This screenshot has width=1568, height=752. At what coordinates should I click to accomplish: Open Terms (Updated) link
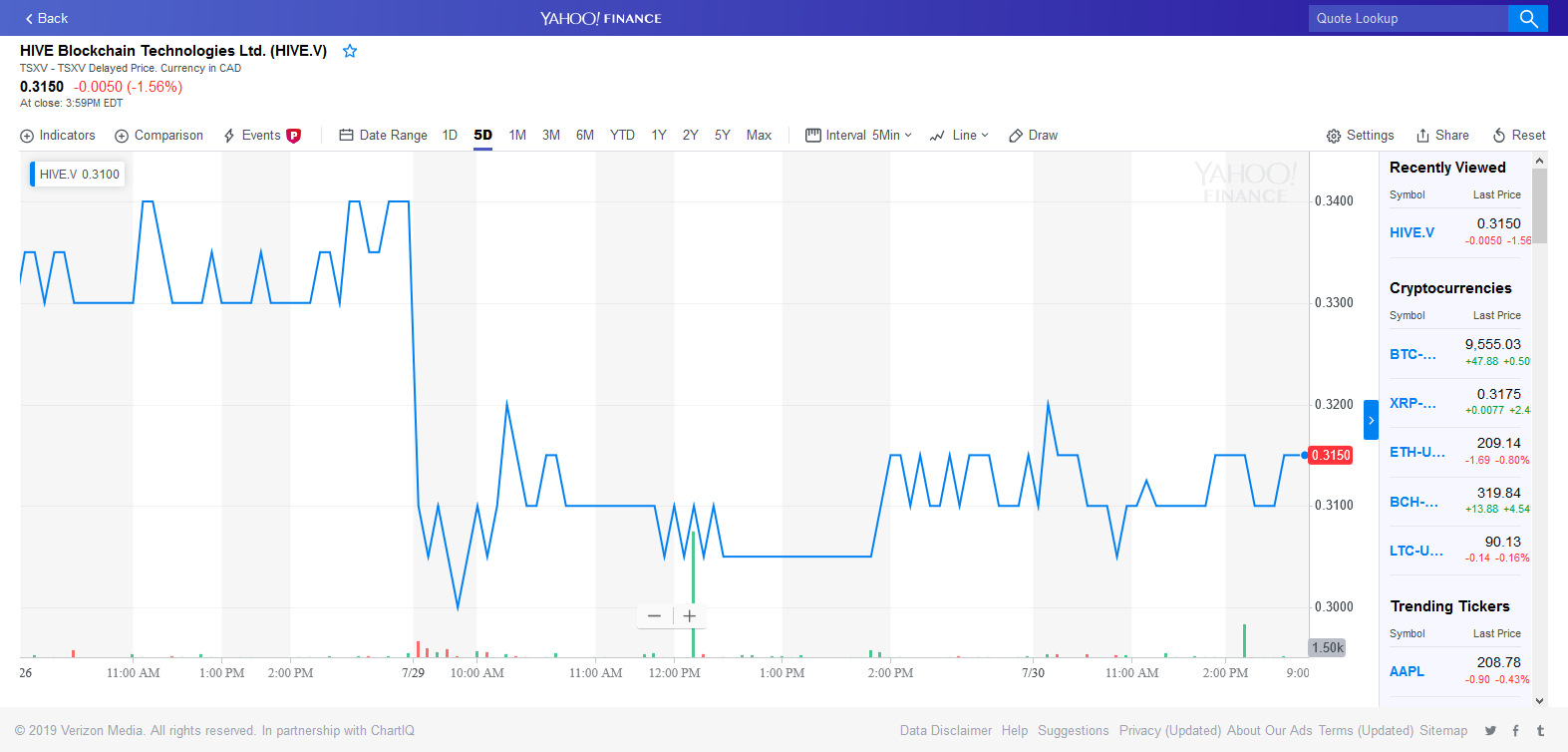(1366, 731)
